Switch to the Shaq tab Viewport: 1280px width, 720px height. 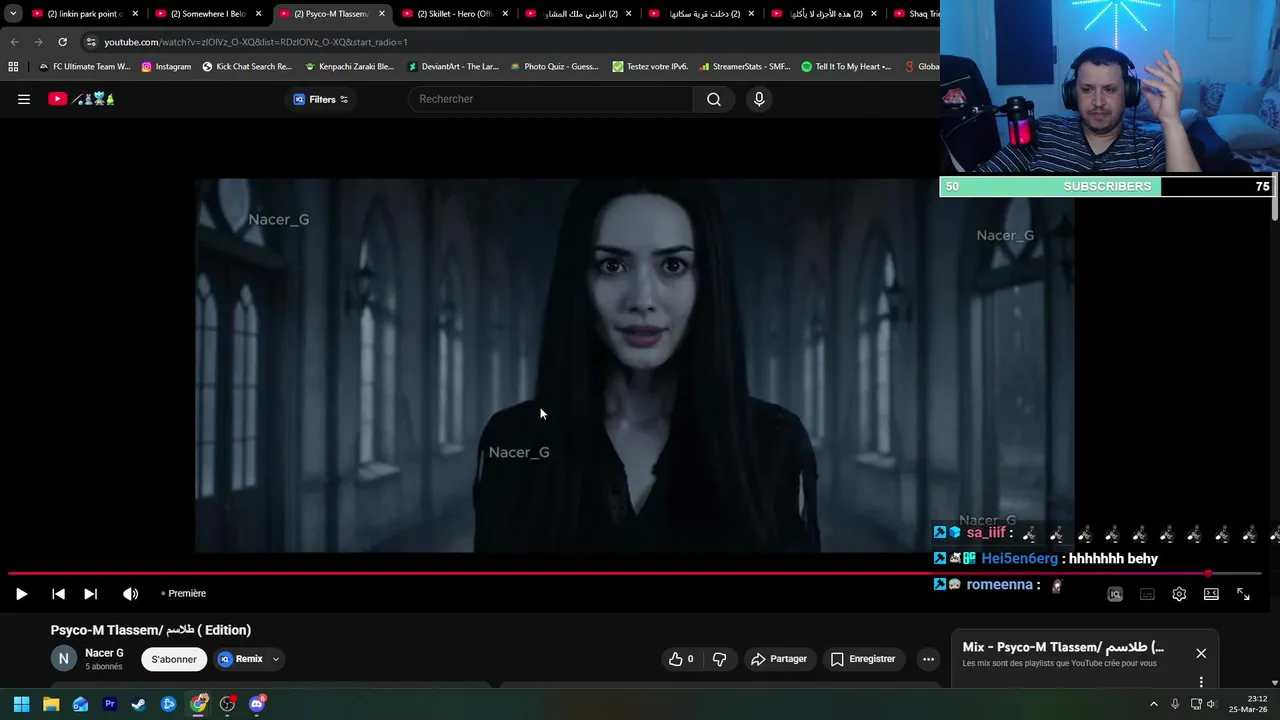(x=915, y=14)
